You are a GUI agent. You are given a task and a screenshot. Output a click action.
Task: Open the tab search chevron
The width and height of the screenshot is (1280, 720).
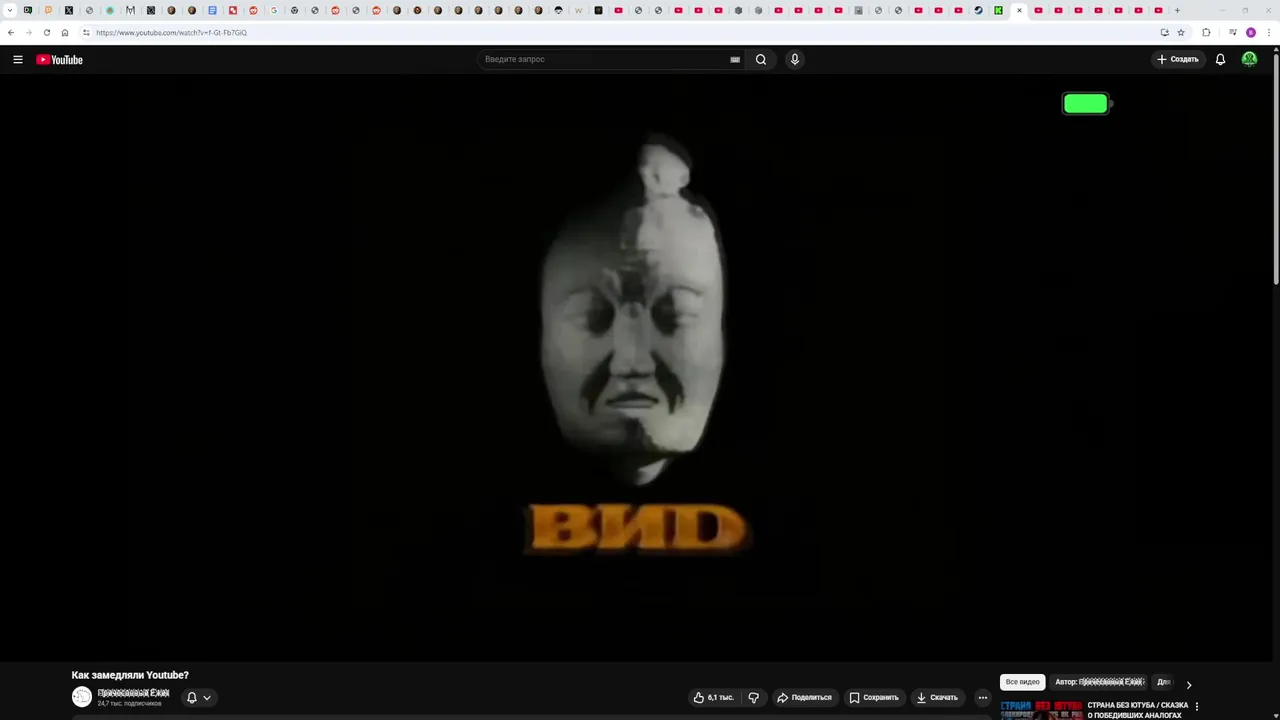point(9,10)
